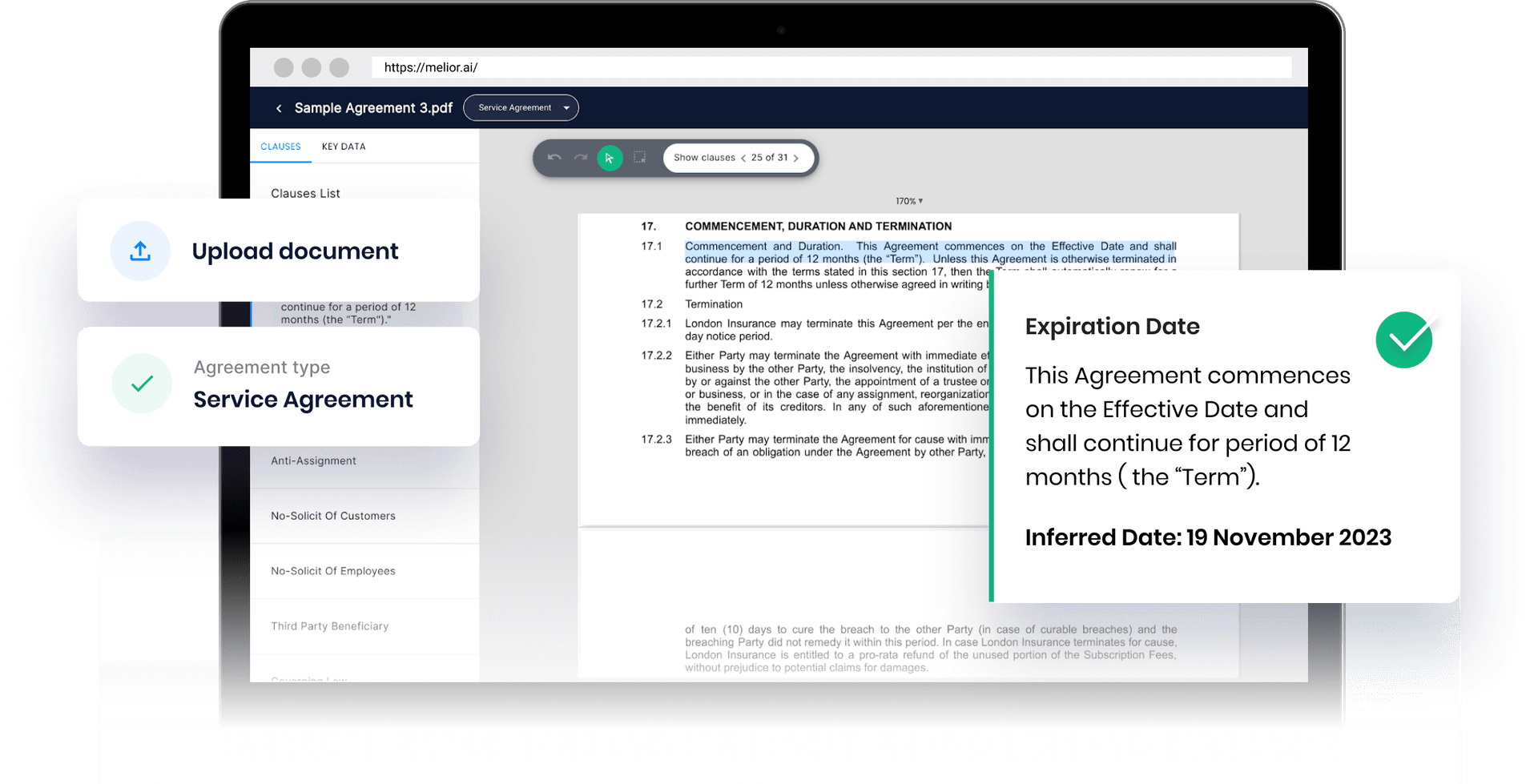
Task: Click the checkmark beside Agreement type
Action: (x=142, y=384)
